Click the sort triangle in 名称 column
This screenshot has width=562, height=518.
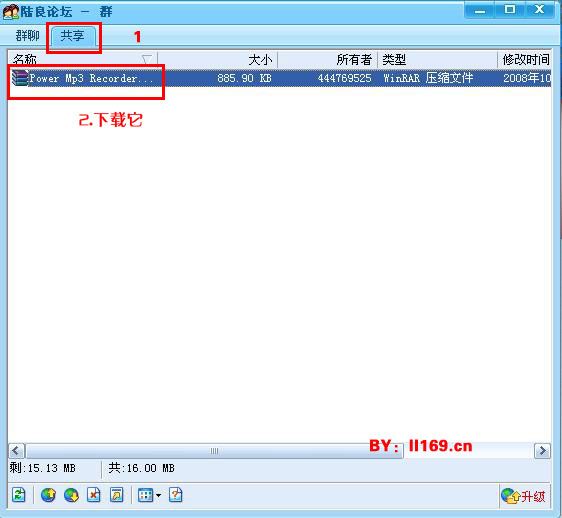[147, 59]
